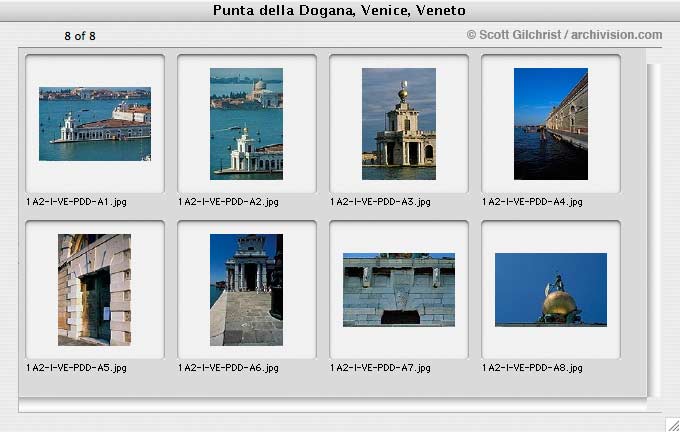Viewport: 680px width, 432px height.
Task: Click the window resize grip corner
Action: point(673,425)
